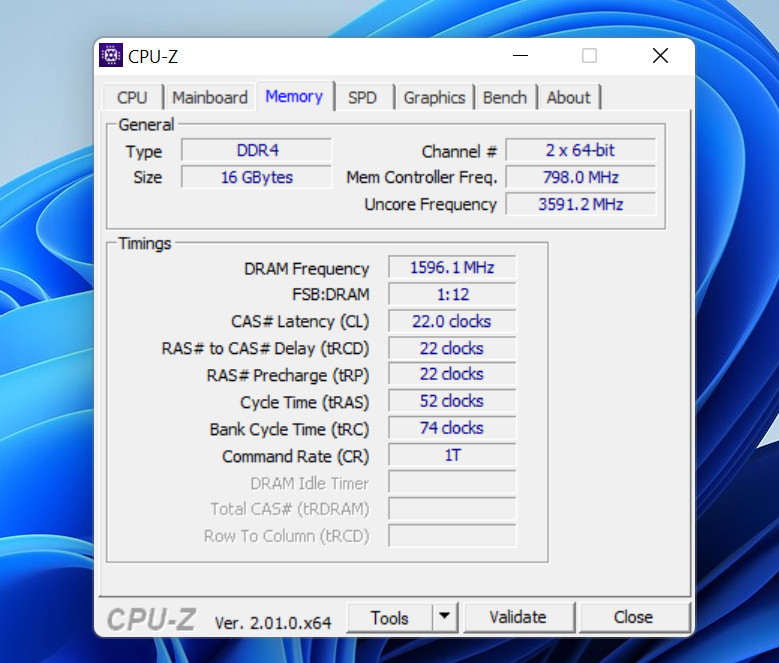This screenshot has width=779, height=663.
Task: Click the 1:12 FSB:DRAM ratio value
Action: pyautogui.click(x=452, y=295)
